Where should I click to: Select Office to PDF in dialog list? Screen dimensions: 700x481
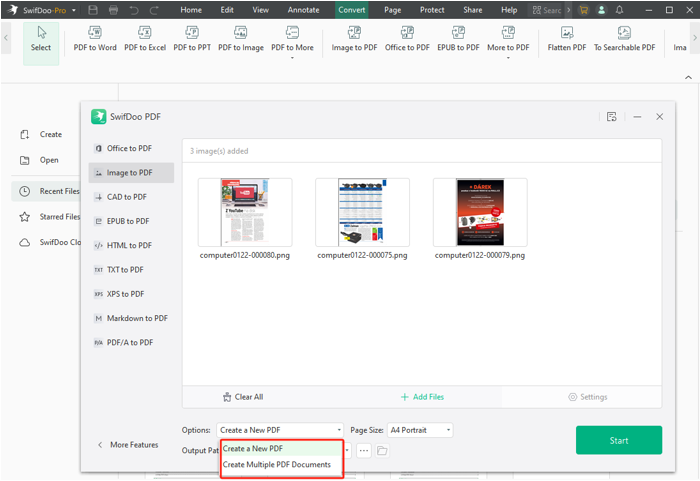(131, 148)
